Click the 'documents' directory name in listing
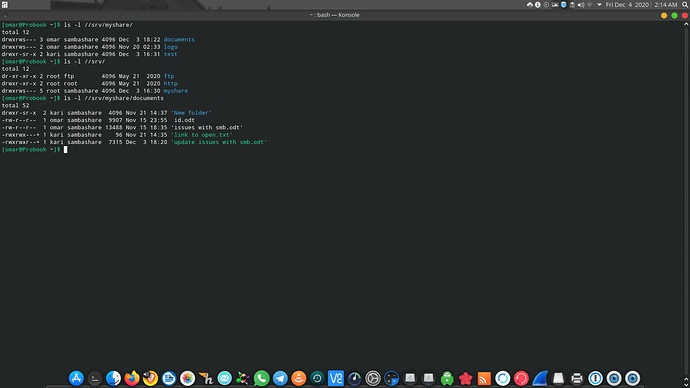 click(179, 40)
